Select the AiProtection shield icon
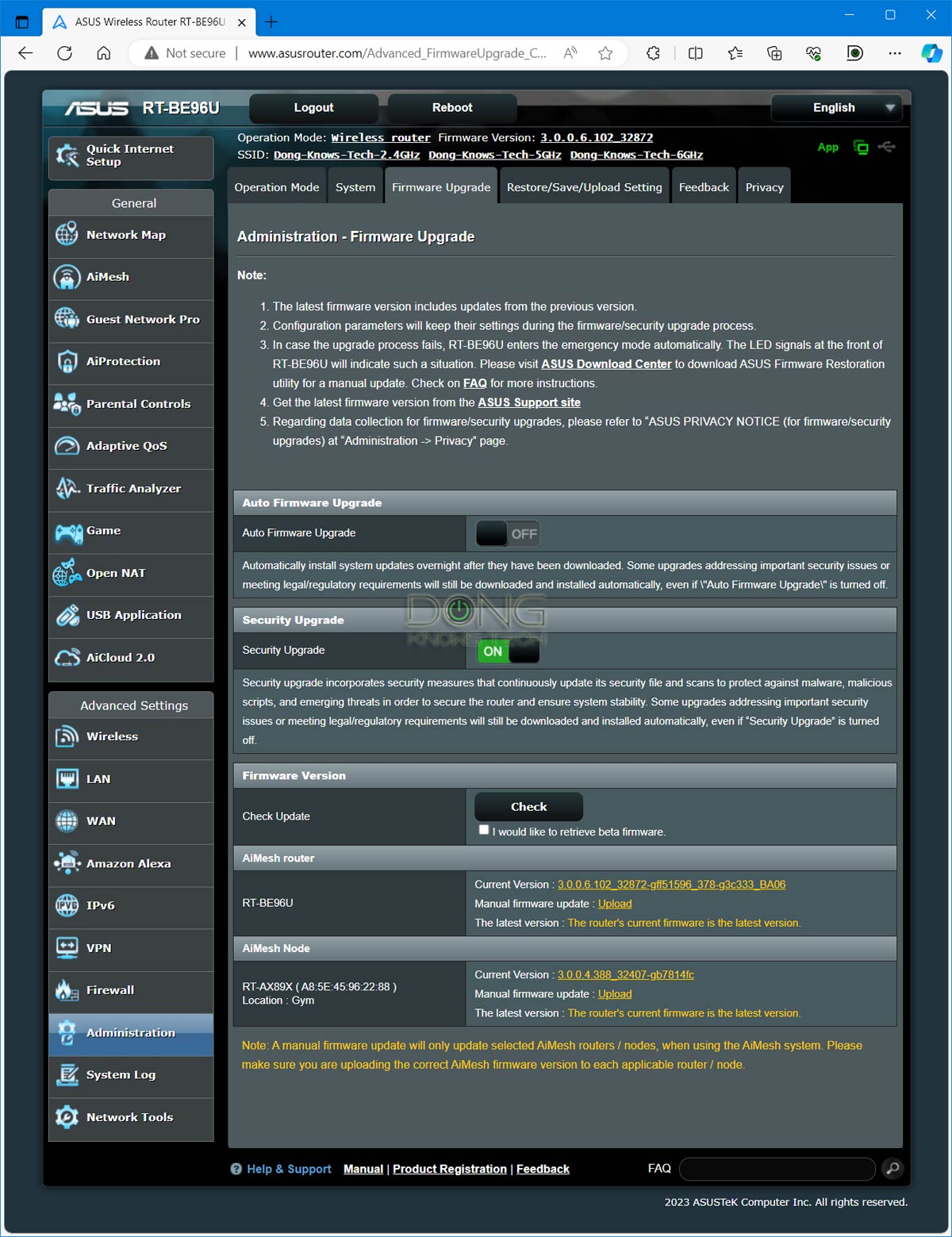The image size is (952, 1237). (x=67, y=362)
